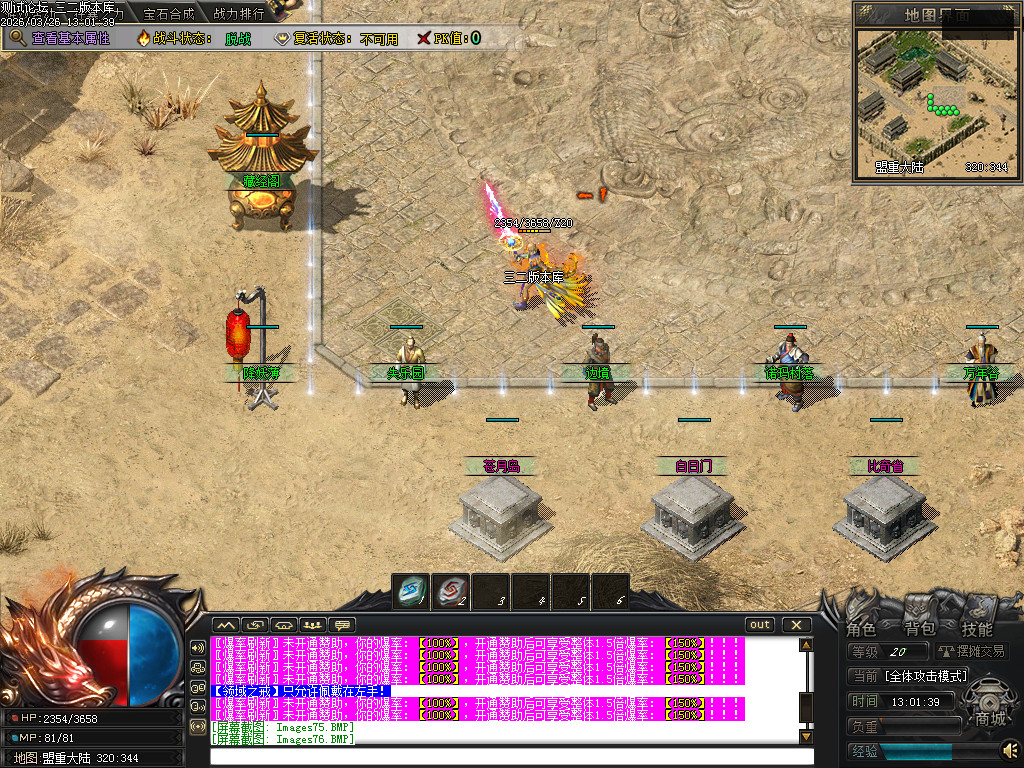1024x768 pixels.
Task: Click 查看基本属性 link
Action: (70, 38)
